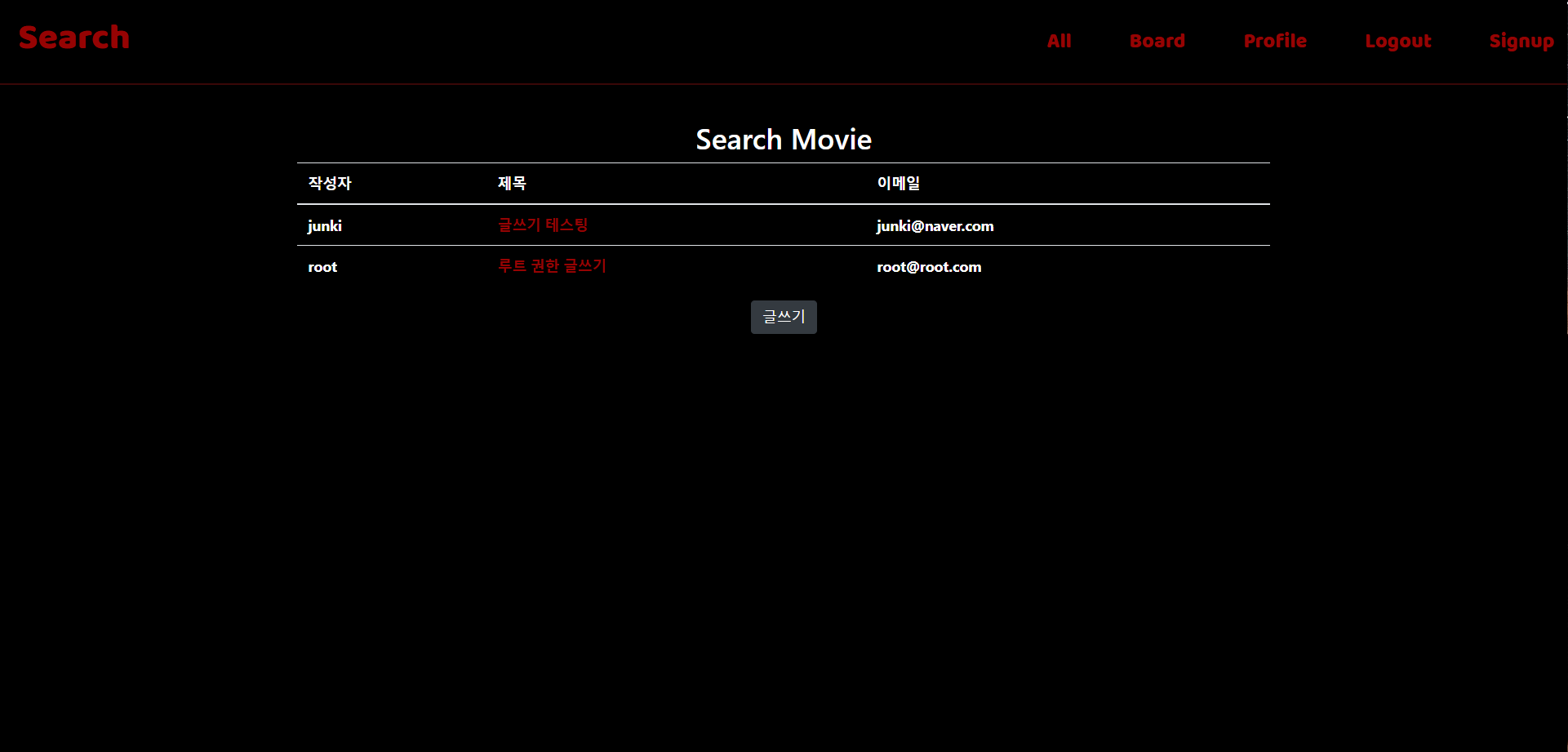Click the 작성자 column header

(329, 183)
